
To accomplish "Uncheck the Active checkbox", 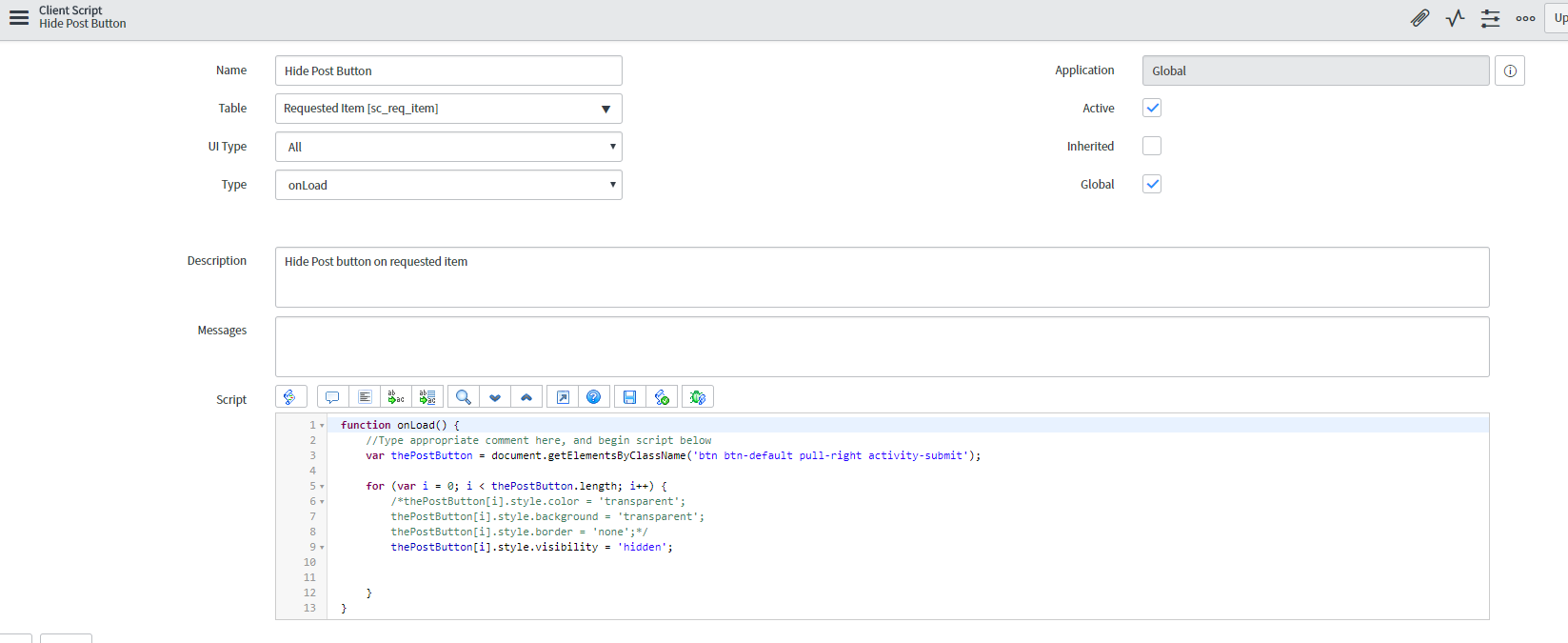I will click(x=1152, y=108).
